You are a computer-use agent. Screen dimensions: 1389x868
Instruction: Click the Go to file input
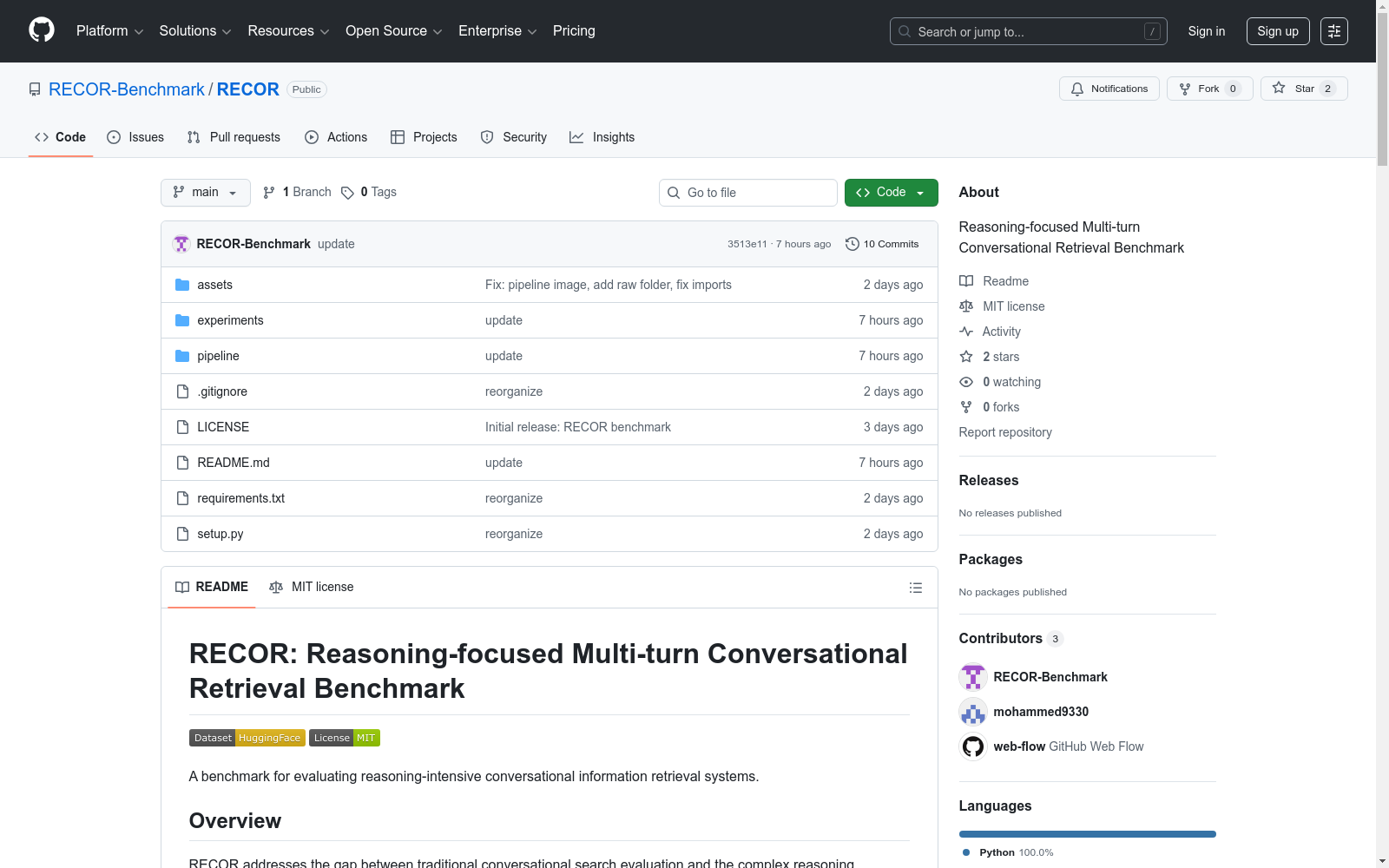pyautogui.click(x=748, y=193)
